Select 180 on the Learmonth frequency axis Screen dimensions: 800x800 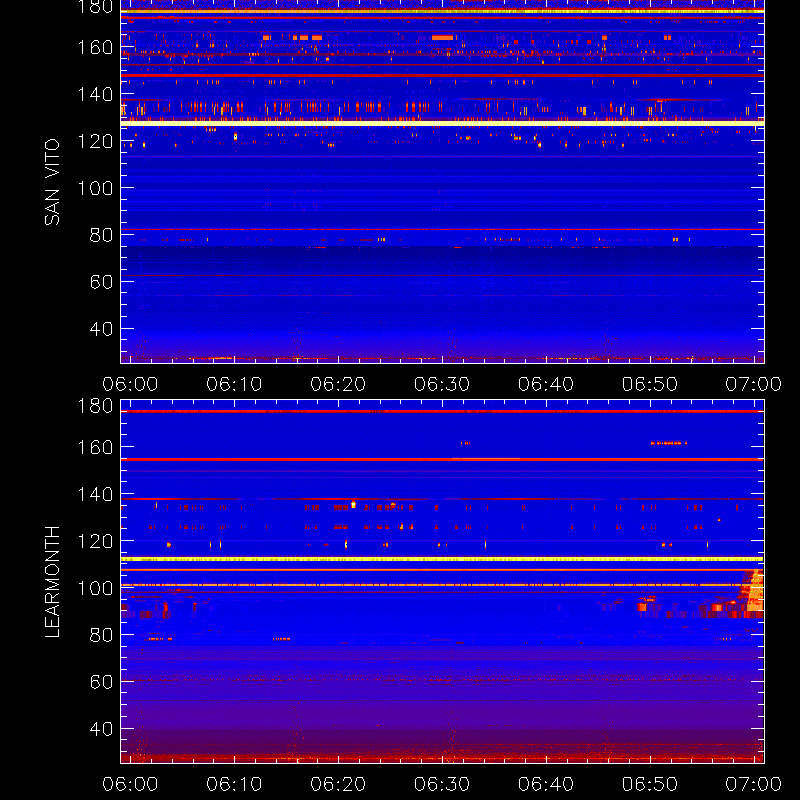click(95, 406)
